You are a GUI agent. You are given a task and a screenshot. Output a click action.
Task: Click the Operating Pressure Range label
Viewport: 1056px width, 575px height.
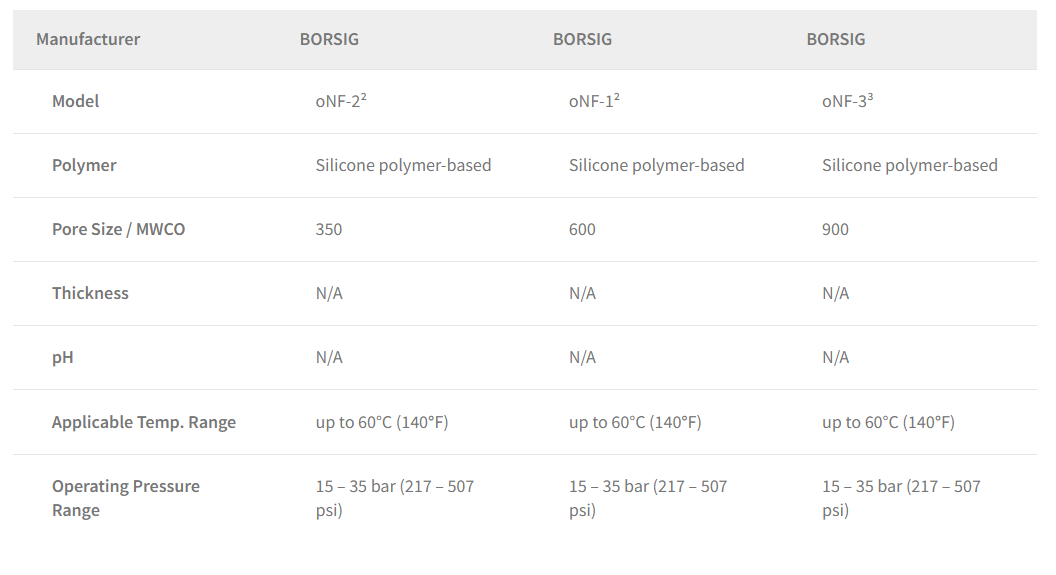point(126,498)
